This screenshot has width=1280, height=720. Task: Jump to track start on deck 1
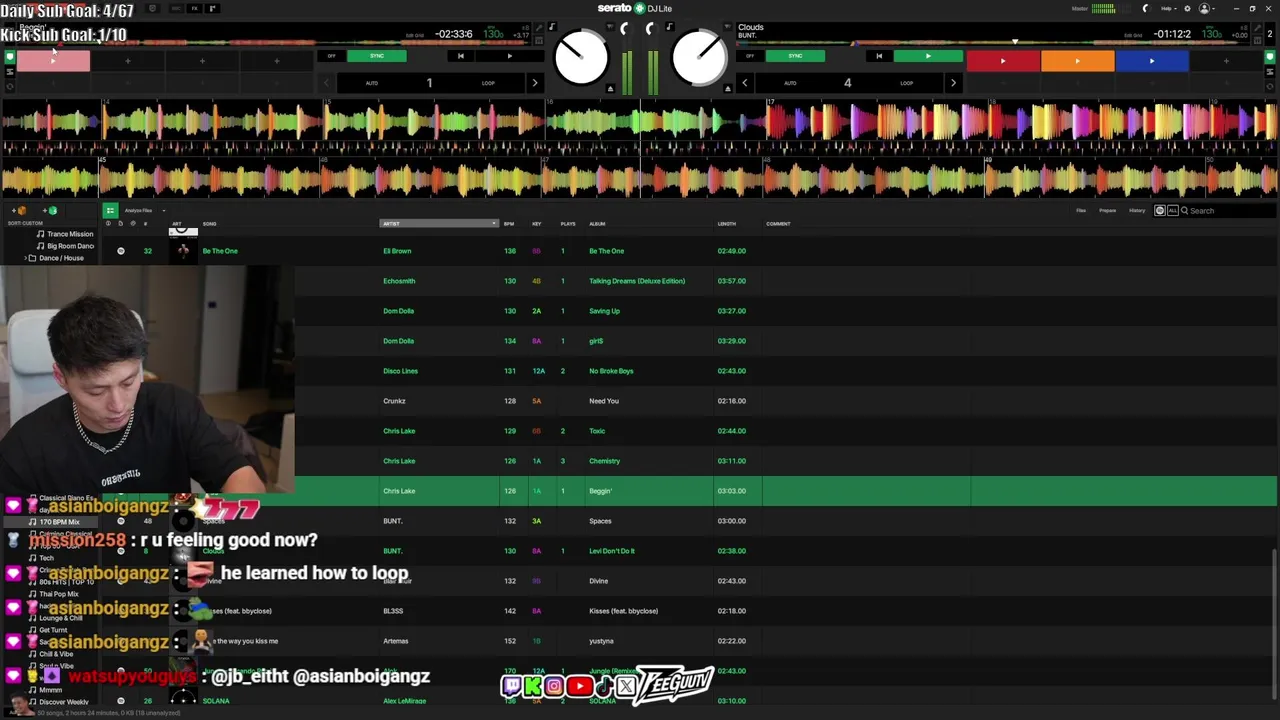point(460,56)
